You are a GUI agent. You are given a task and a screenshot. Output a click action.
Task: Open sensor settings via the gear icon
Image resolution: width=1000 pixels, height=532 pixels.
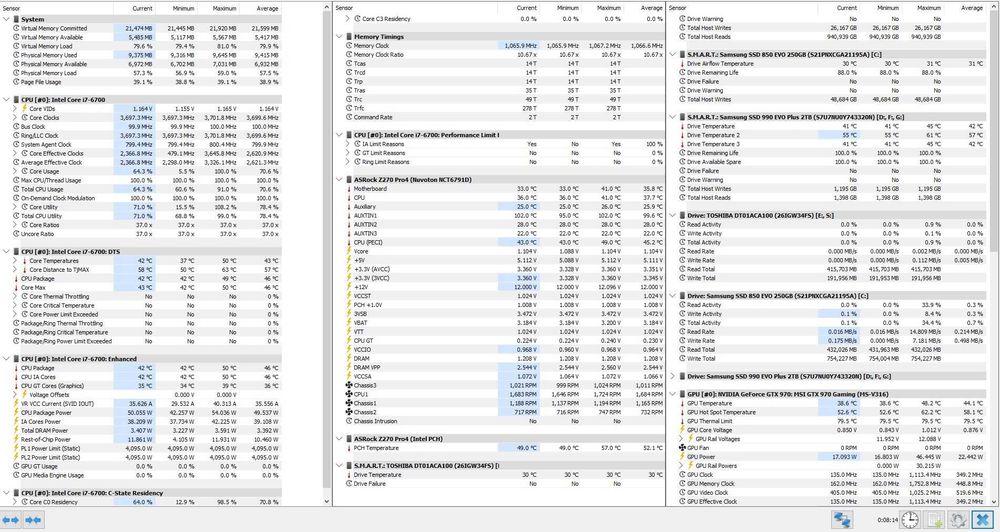(x=959, y=520)
